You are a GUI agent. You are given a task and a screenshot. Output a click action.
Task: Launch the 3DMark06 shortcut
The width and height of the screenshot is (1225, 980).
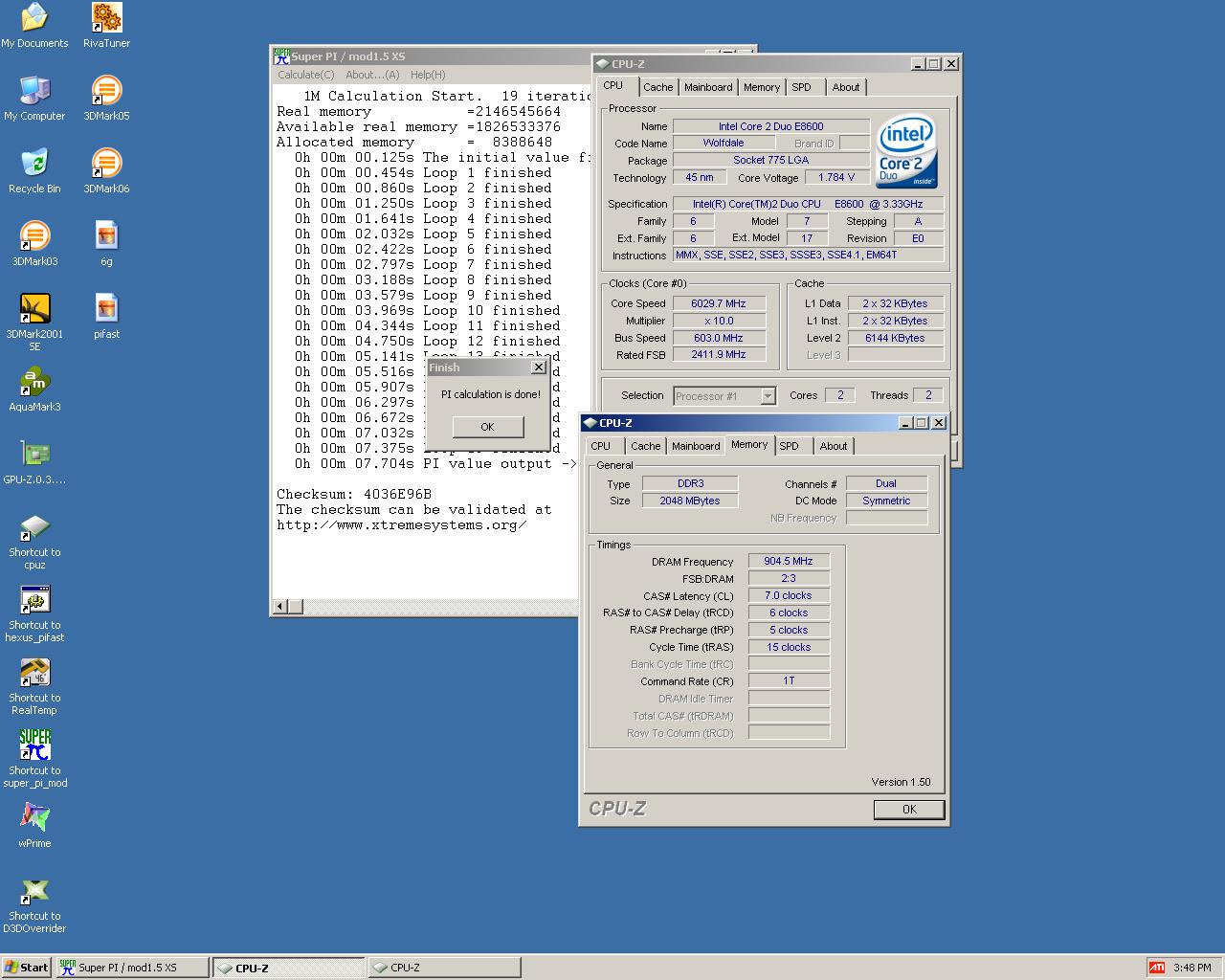click(x=106, y=171)
